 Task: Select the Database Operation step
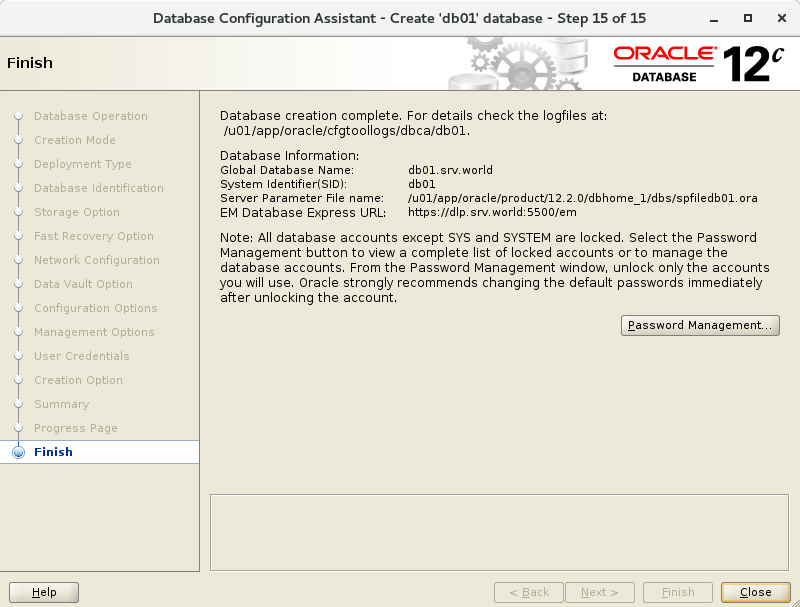pyautogui.click(x=91, y=116)
